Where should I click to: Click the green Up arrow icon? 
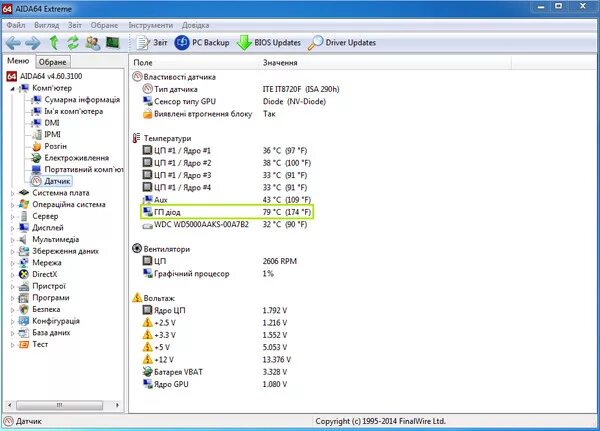point(54,42)
